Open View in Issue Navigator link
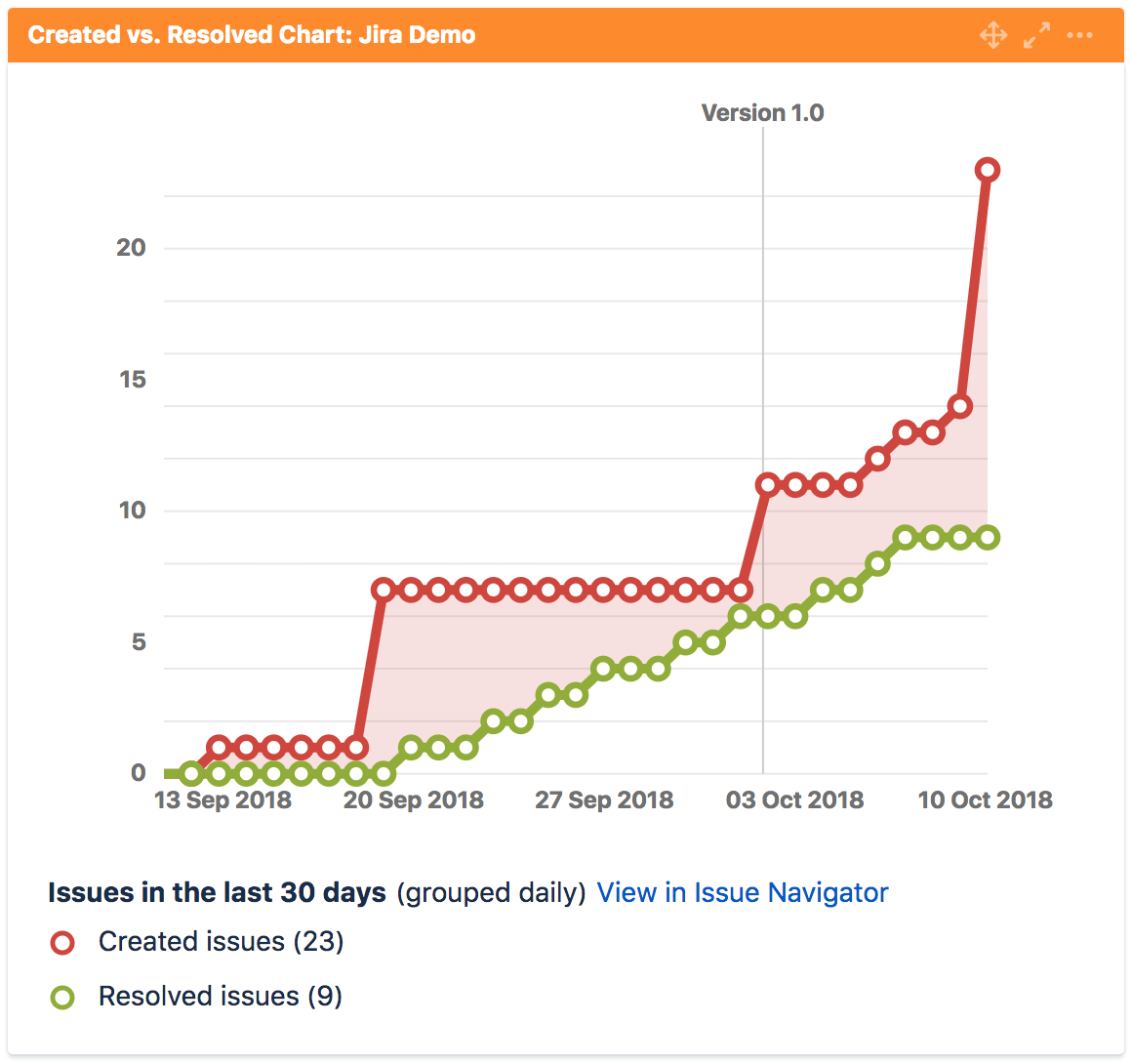The image size is (1132, 1064). point(743,893)
